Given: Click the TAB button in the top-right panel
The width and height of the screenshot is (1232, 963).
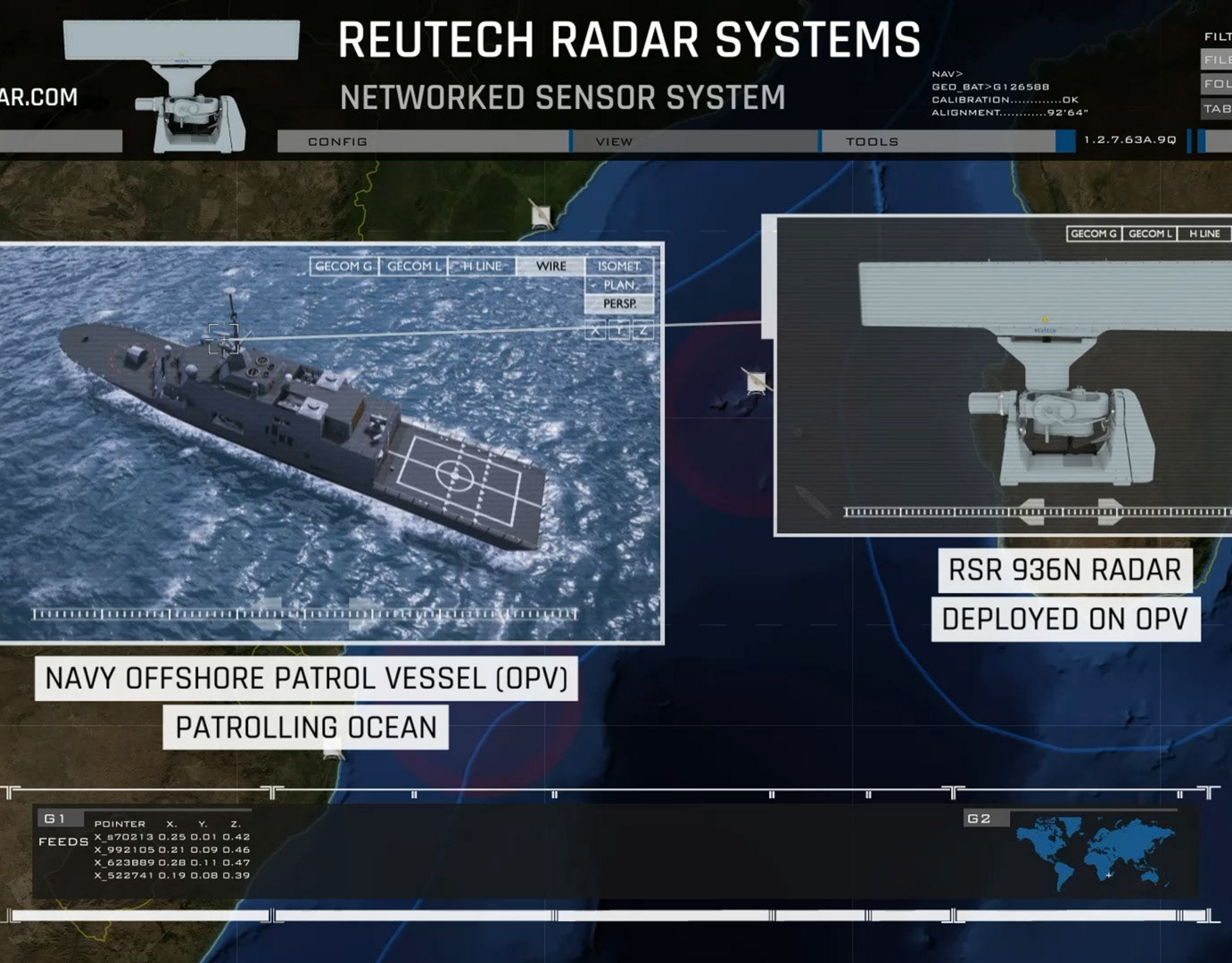Looking at the screenshot, I should click(1217, 109).
